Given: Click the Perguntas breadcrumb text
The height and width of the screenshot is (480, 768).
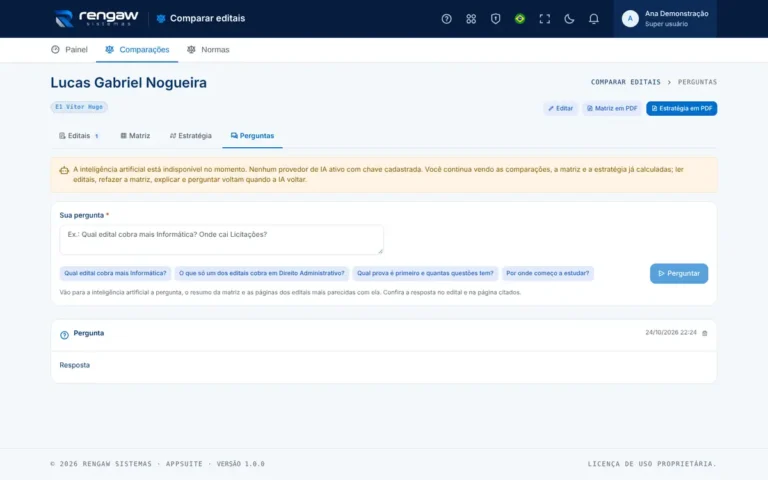Looking at the screenshot, I should coord(697,82).
